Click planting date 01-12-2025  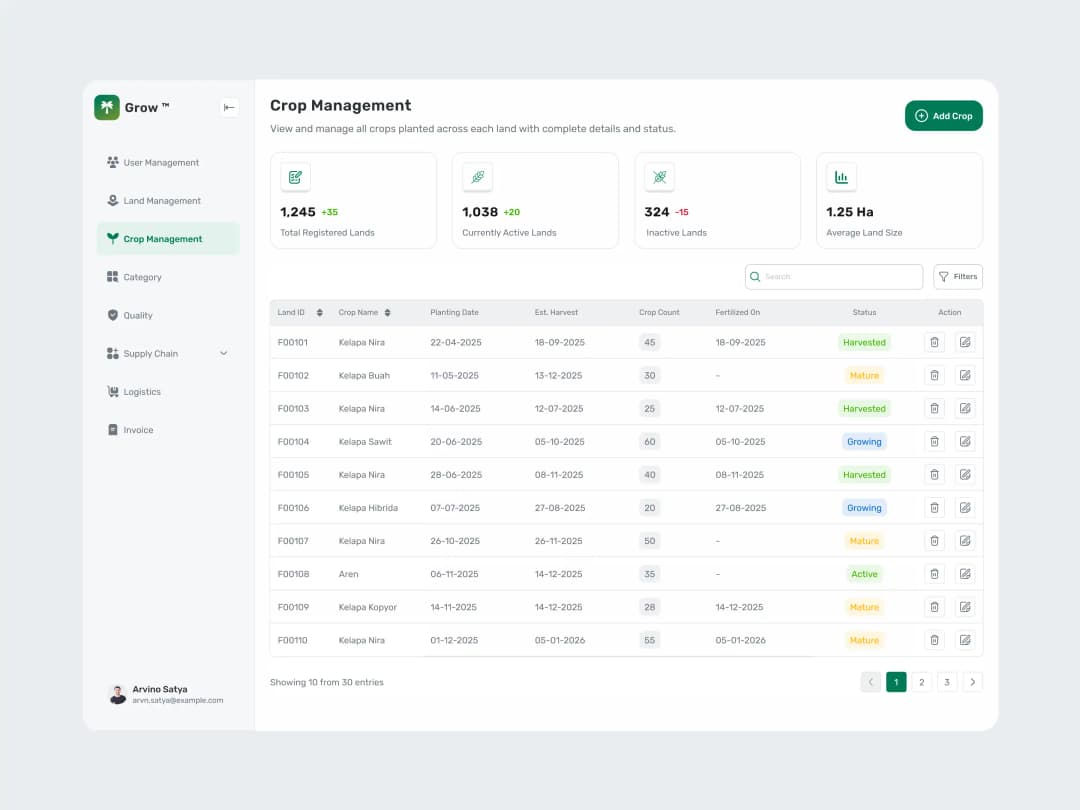coord(455,640)
